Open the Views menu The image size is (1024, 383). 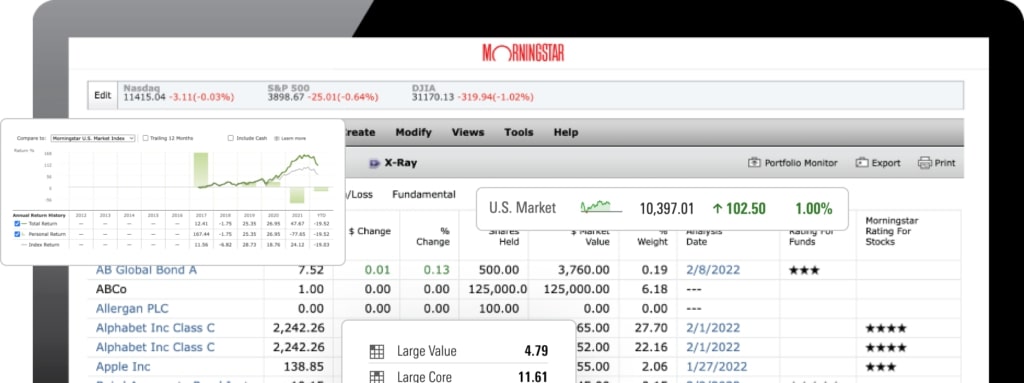point(468,132)
